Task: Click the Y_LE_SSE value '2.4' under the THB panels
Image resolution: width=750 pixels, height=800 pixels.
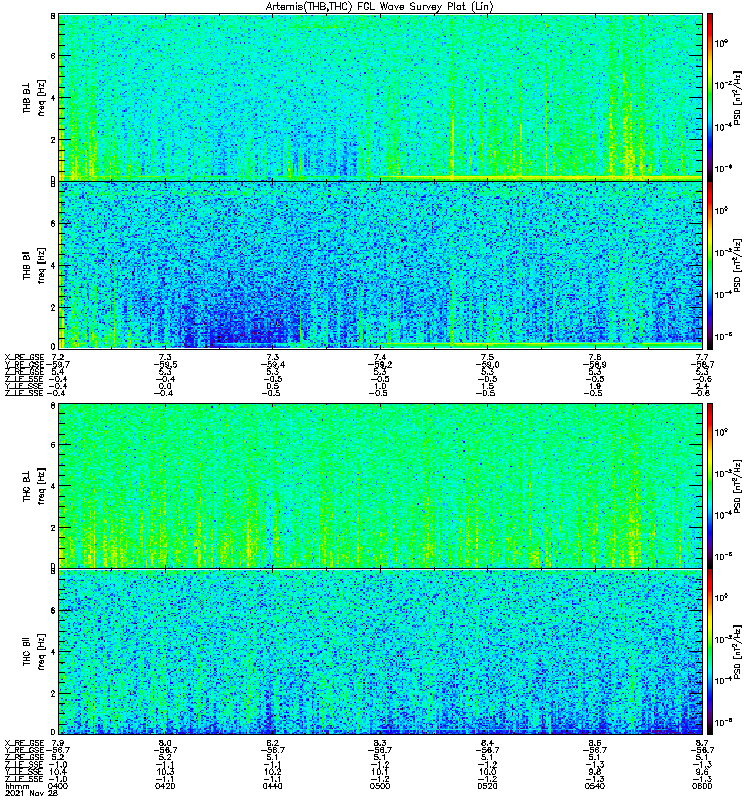Action: pos(703,386)
